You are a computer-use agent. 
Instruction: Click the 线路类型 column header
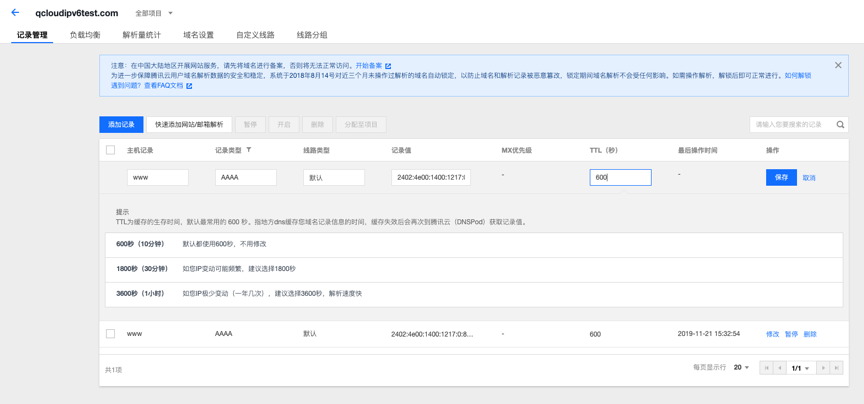(316, 150)
